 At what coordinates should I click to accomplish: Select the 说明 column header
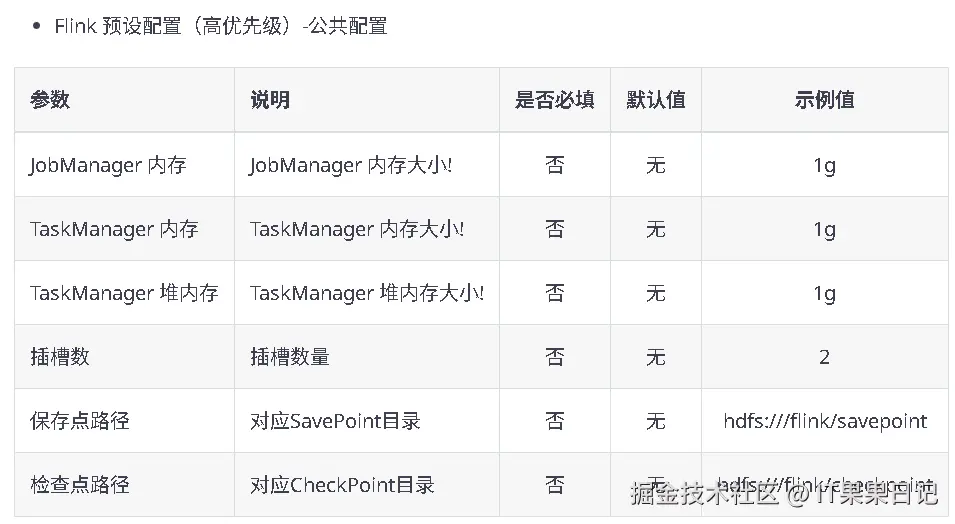coord(270,100)
